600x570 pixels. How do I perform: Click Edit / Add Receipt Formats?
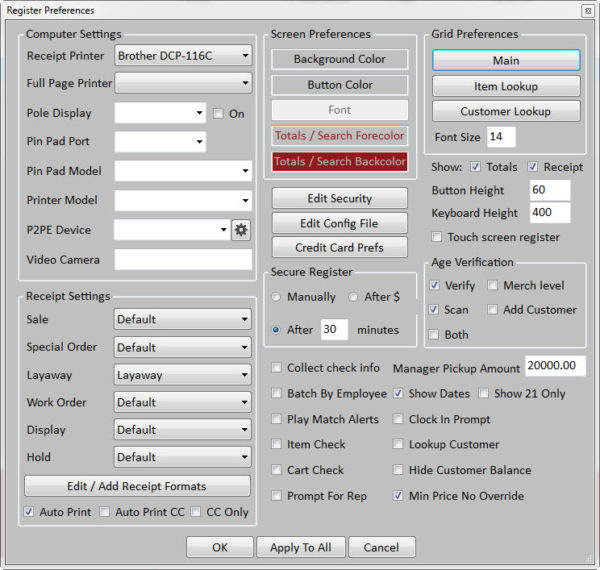[137, 486]
